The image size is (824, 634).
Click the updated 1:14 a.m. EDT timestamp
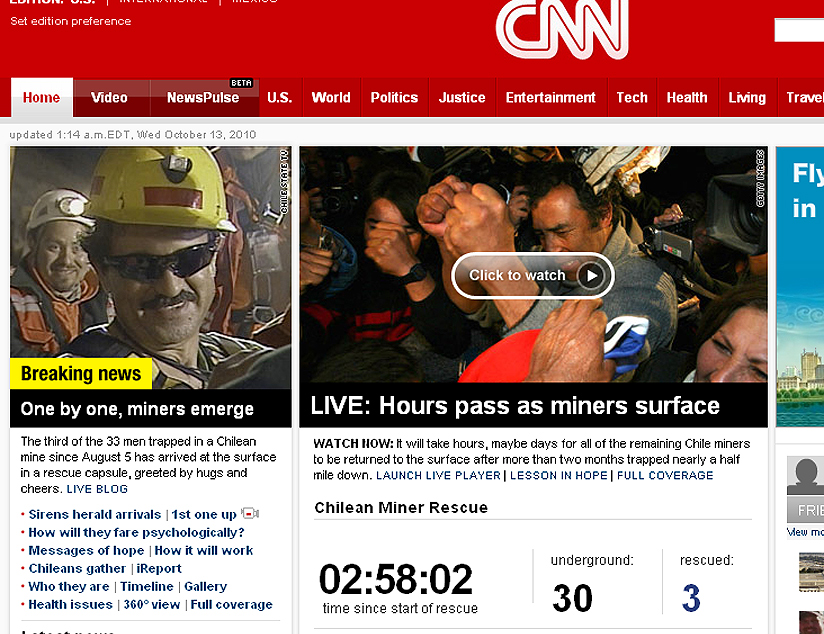133,135
